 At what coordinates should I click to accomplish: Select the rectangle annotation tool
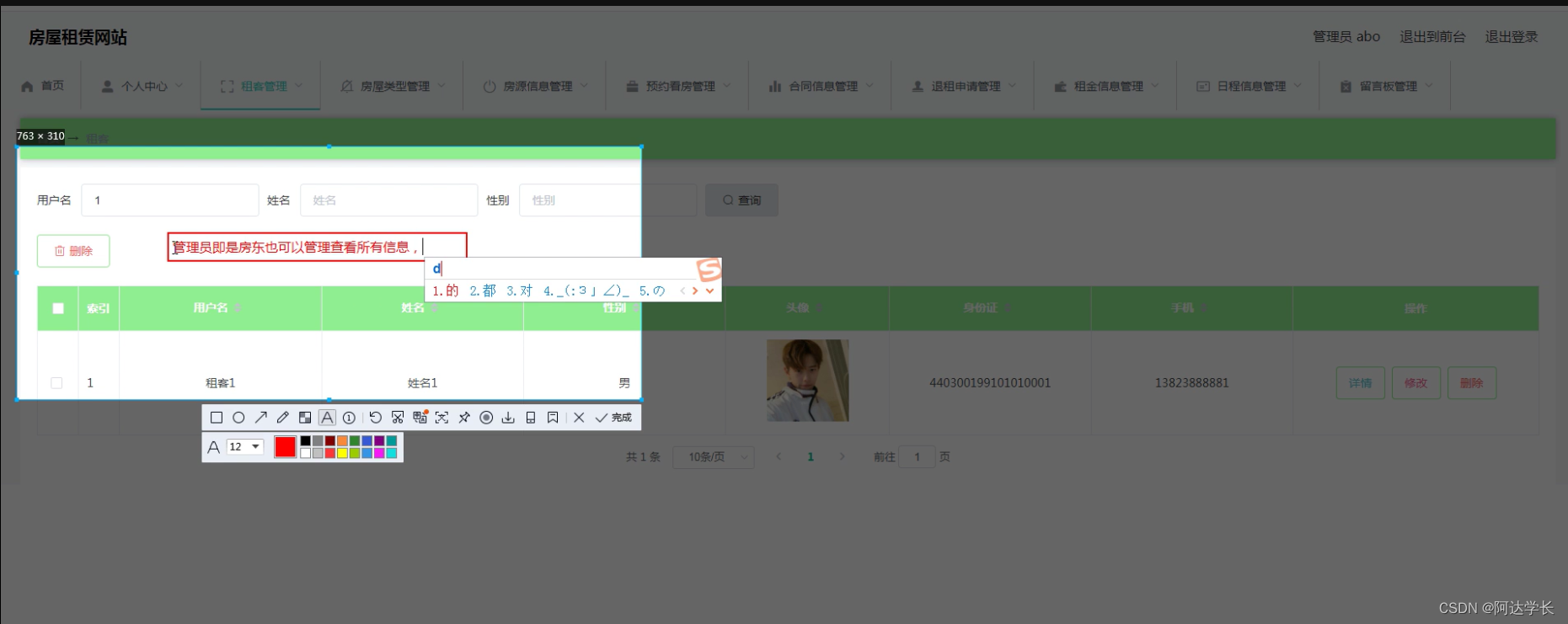pos(217,418)
